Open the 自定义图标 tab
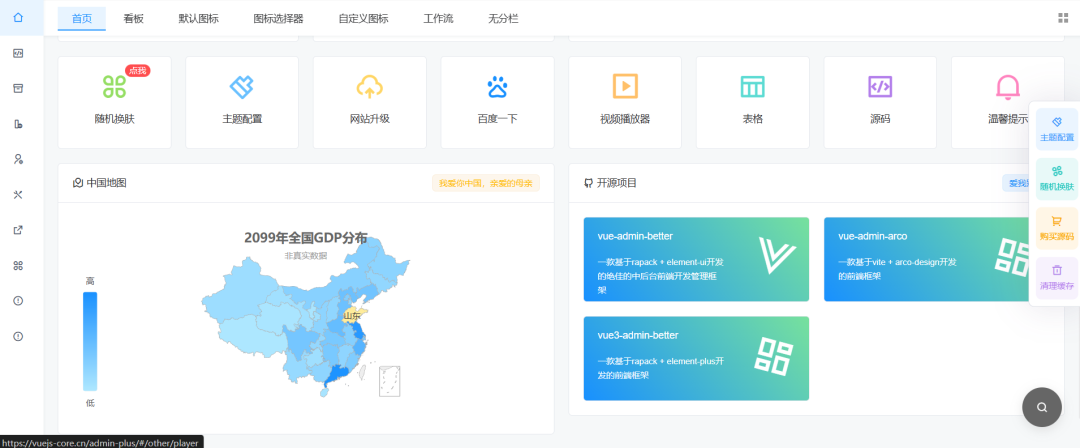The height and width of the screenshot is (448, 1080). click(363, 19)
